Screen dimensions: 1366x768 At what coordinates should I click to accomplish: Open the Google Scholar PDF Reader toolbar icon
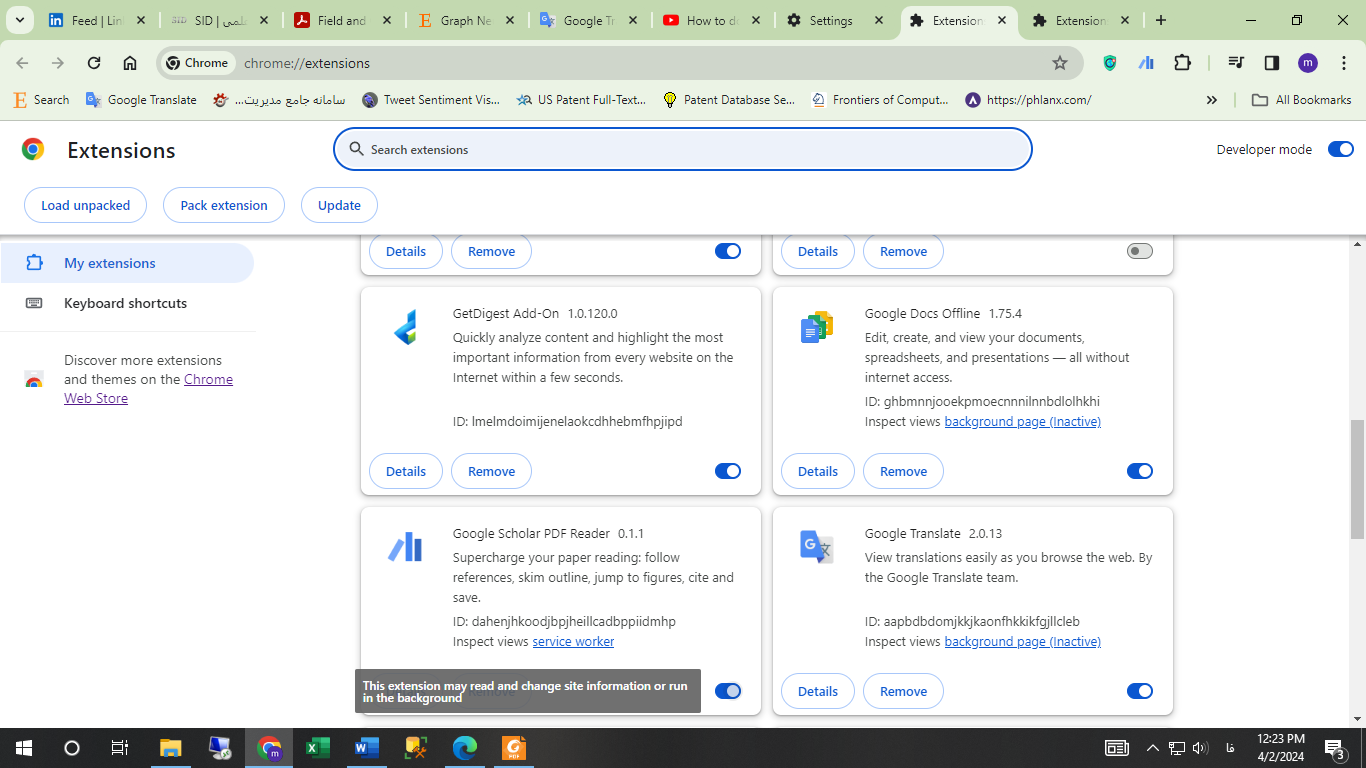1146,63
